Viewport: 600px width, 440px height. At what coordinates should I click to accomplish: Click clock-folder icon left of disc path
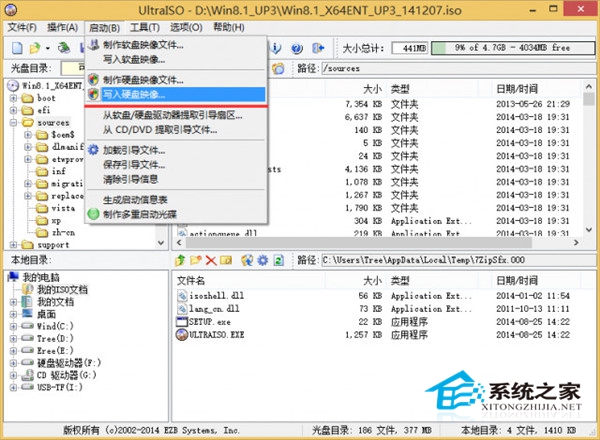point(278,68)
